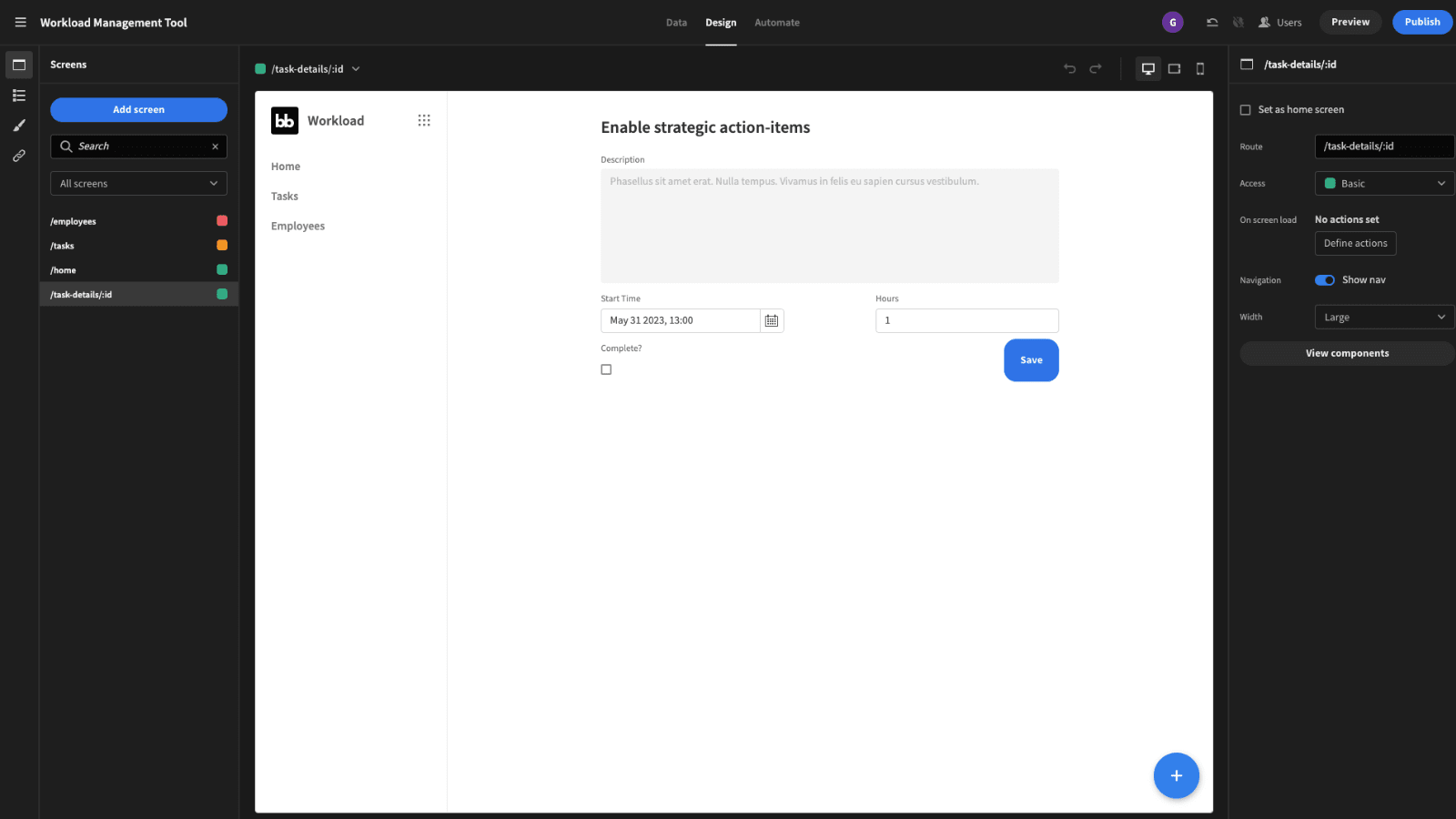Open the Components tree icon
The image size is (1456, 819).
coord(19,96)
